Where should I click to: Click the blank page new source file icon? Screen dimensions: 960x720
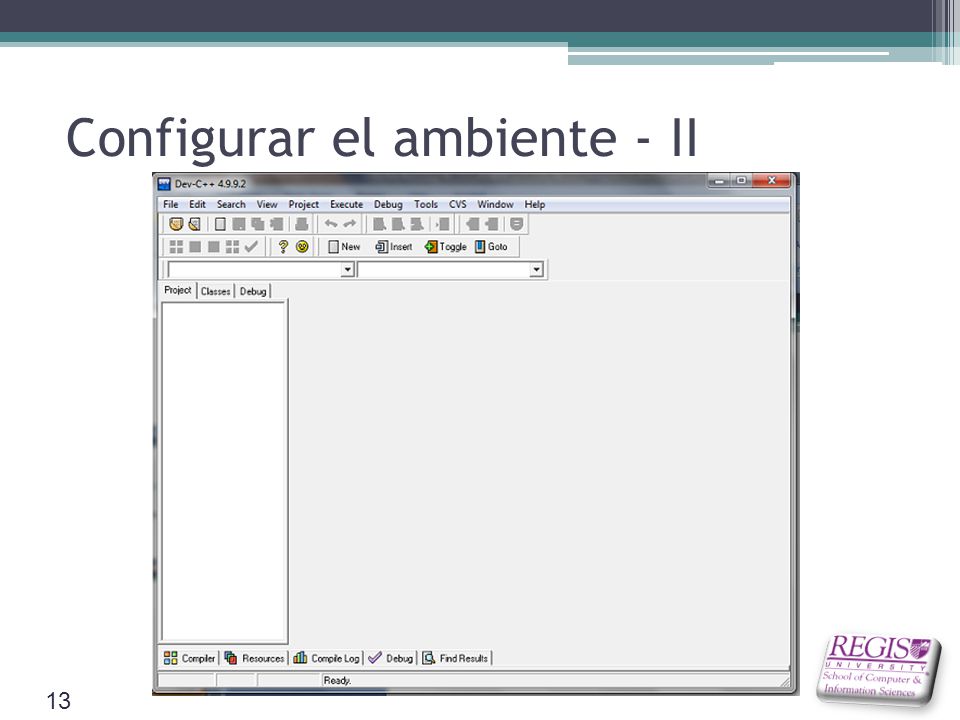click(220, 224)
